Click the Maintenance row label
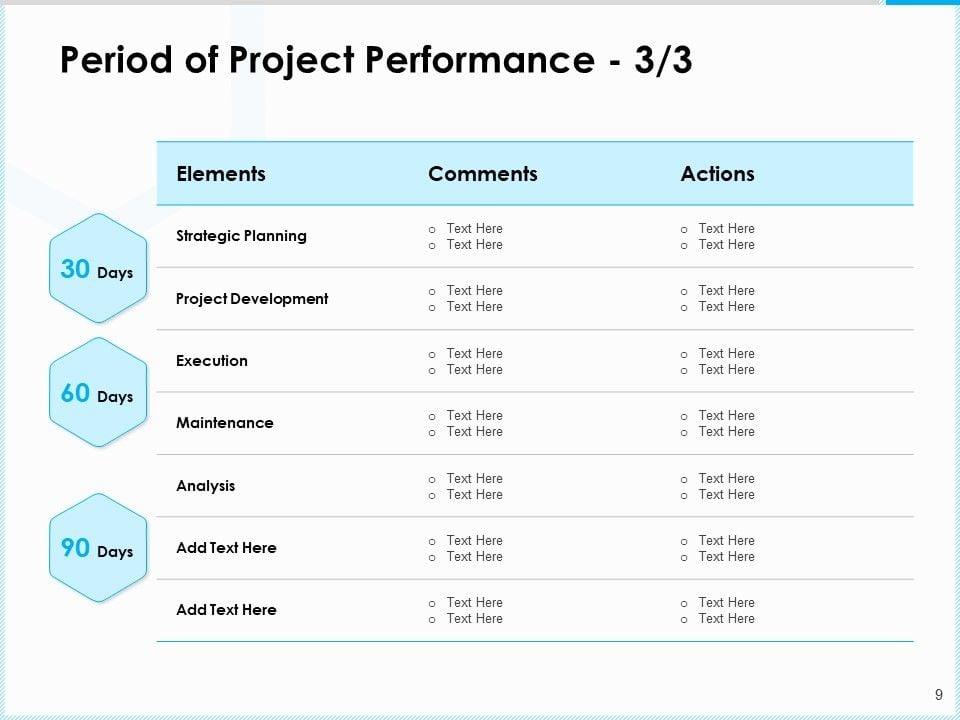 (x=224, y=423)
